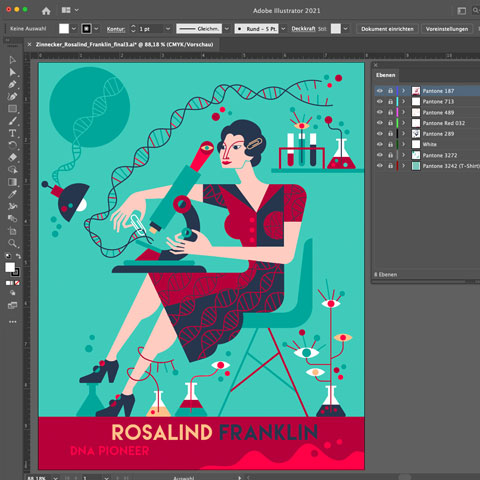480x480 pixels.
Task: Select the Zoom magnifier tool
Action: [12, 243]
